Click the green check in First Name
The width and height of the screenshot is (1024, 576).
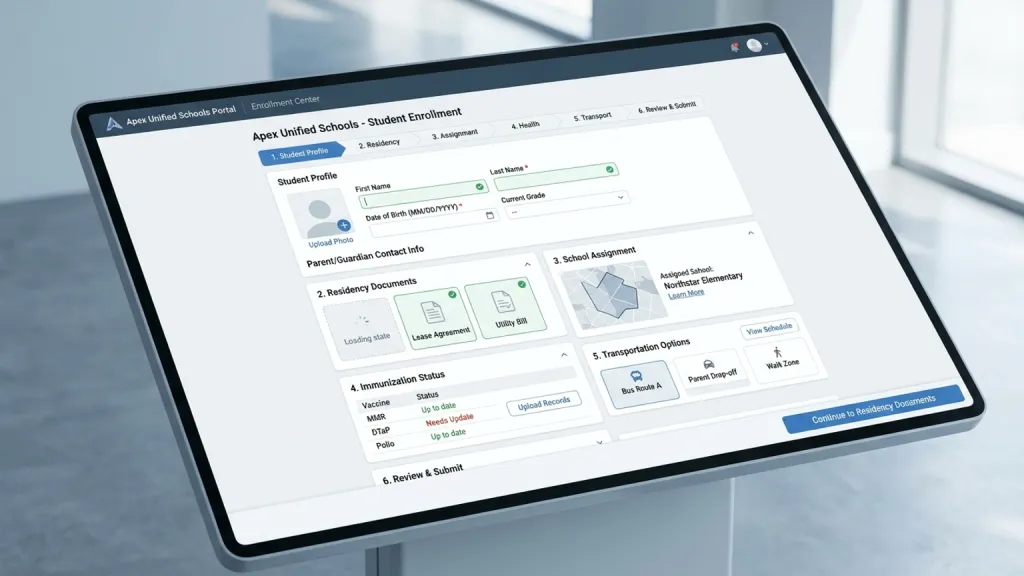pyautogui.click(x=479, y=187)
